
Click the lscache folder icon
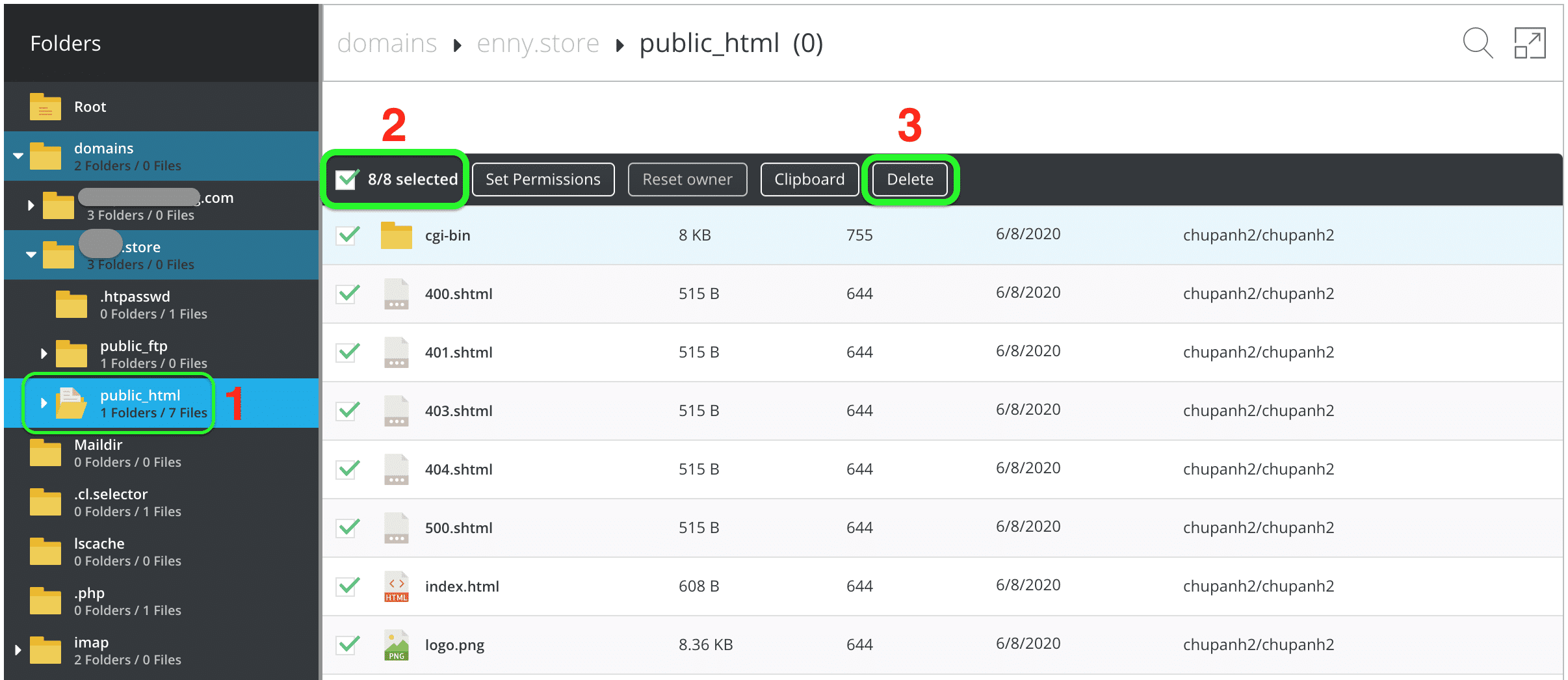(x=45, y=551)
